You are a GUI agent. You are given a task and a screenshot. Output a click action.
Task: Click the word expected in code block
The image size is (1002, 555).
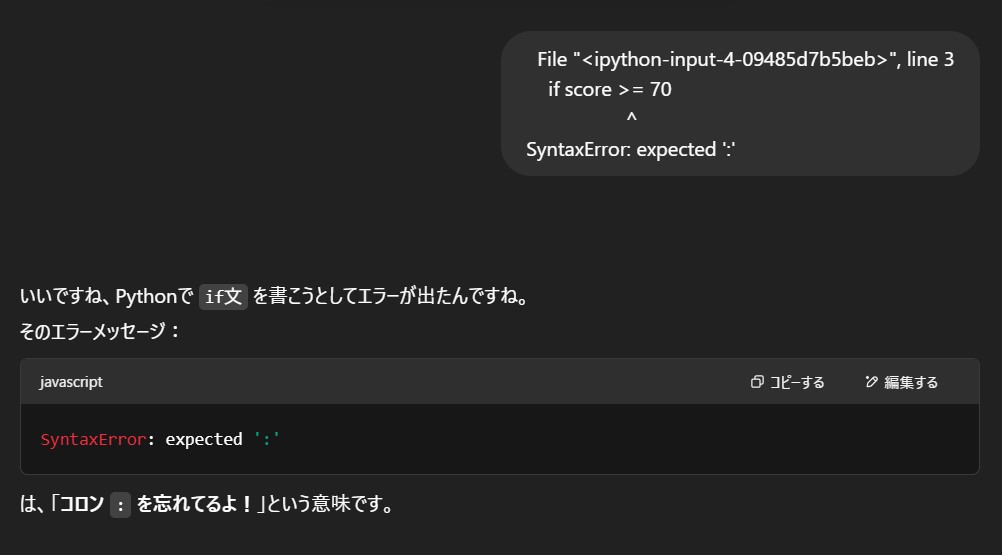pyautogui.click(x=204, y=439)
